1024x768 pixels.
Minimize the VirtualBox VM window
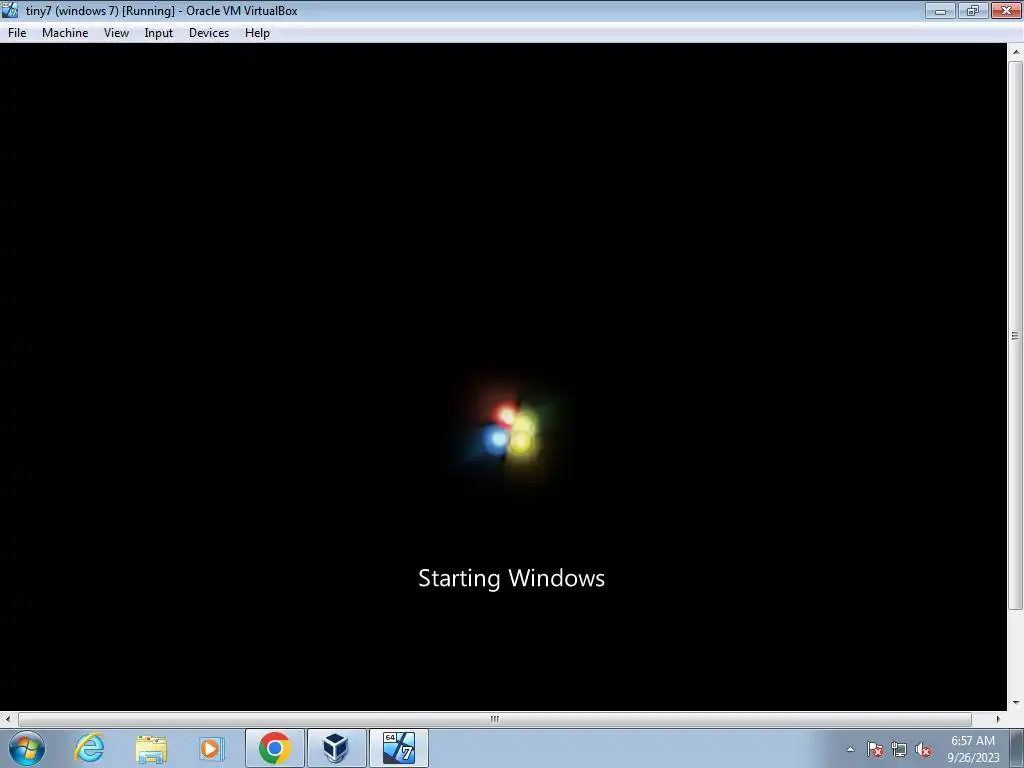tap(940, 10)
